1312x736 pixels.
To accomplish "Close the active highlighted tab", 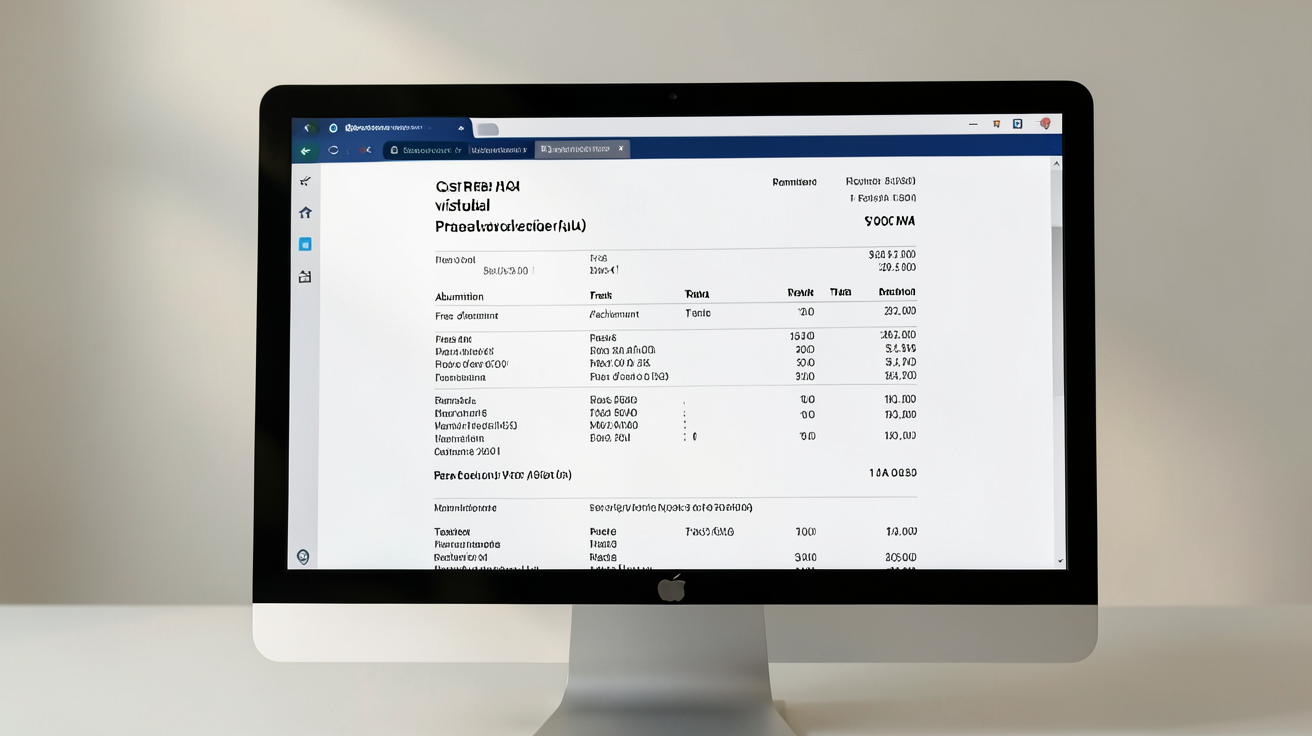I will (620, 148).
